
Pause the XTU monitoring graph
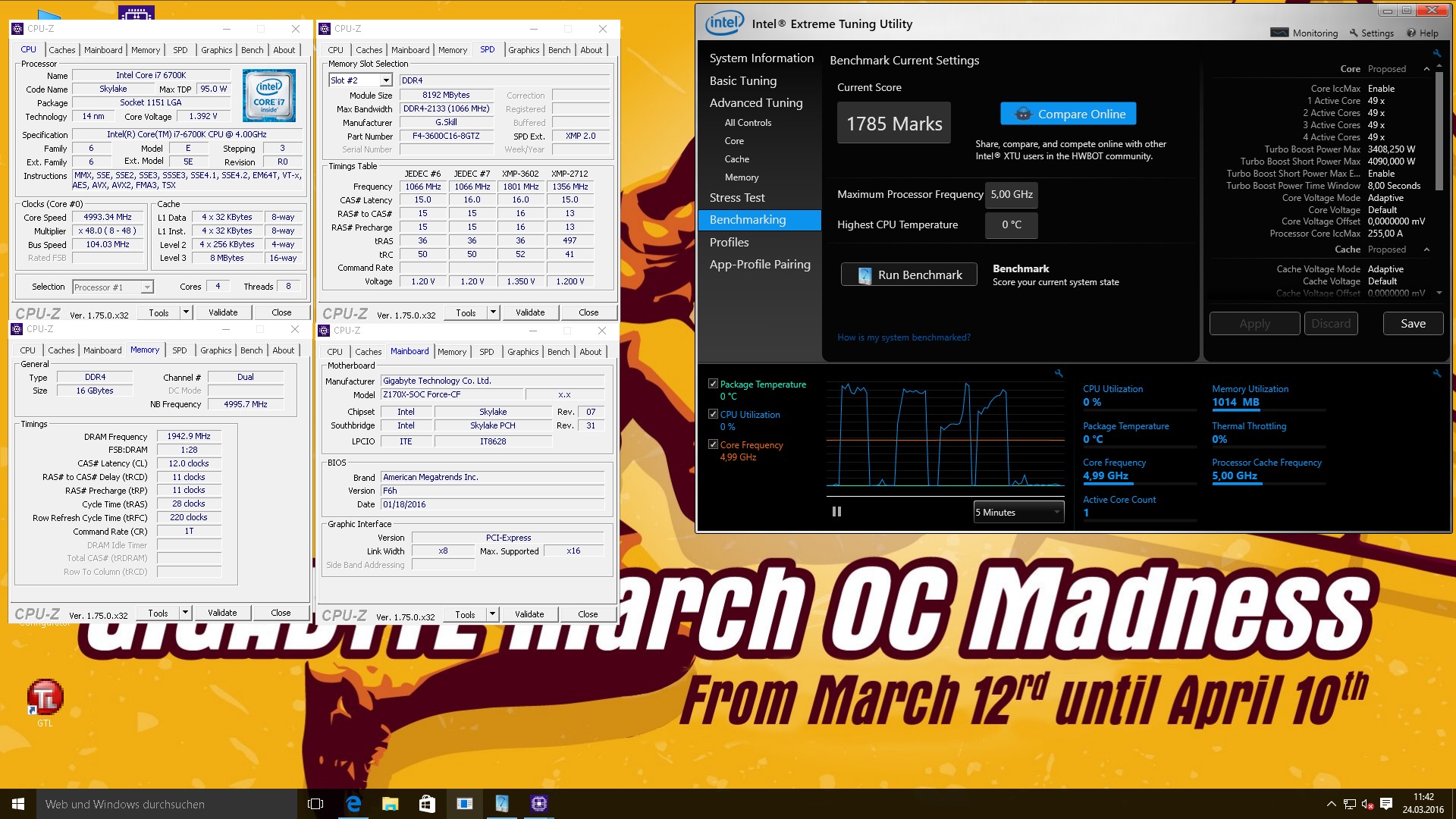click(x=836, y=512)
